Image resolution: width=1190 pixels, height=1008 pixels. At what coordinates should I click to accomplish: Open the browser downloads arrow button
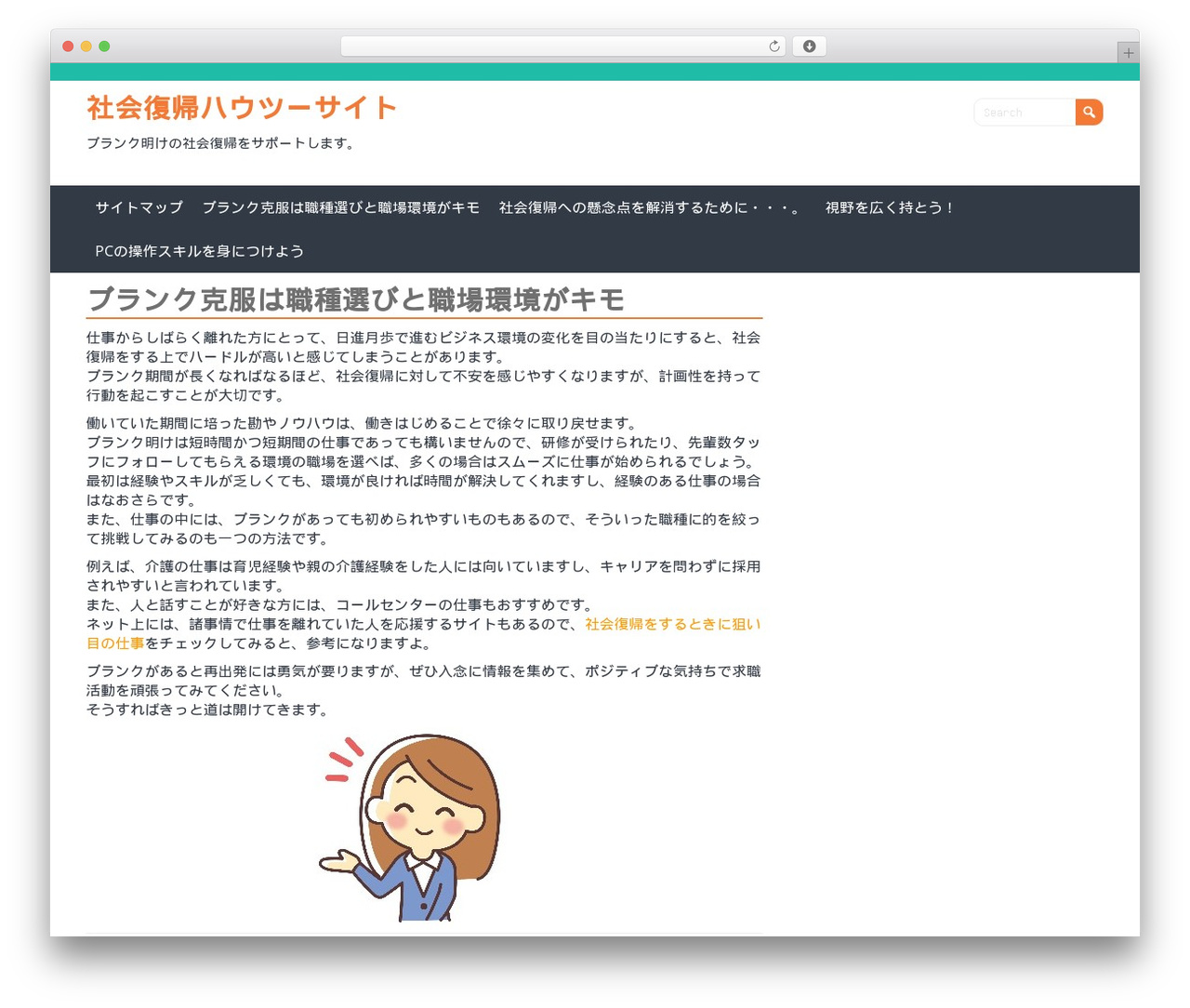[809, 46]
